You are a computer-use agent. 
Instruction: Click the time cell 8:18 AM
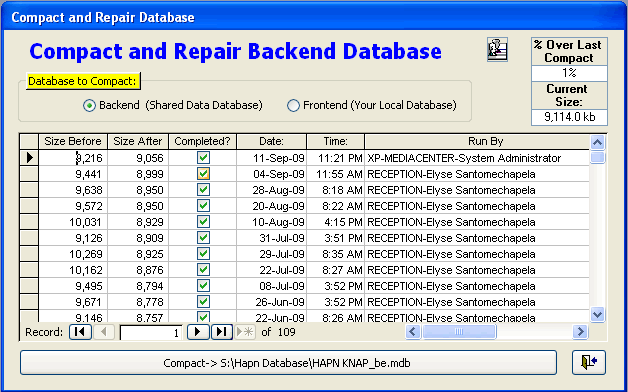(x=336, y=190)
